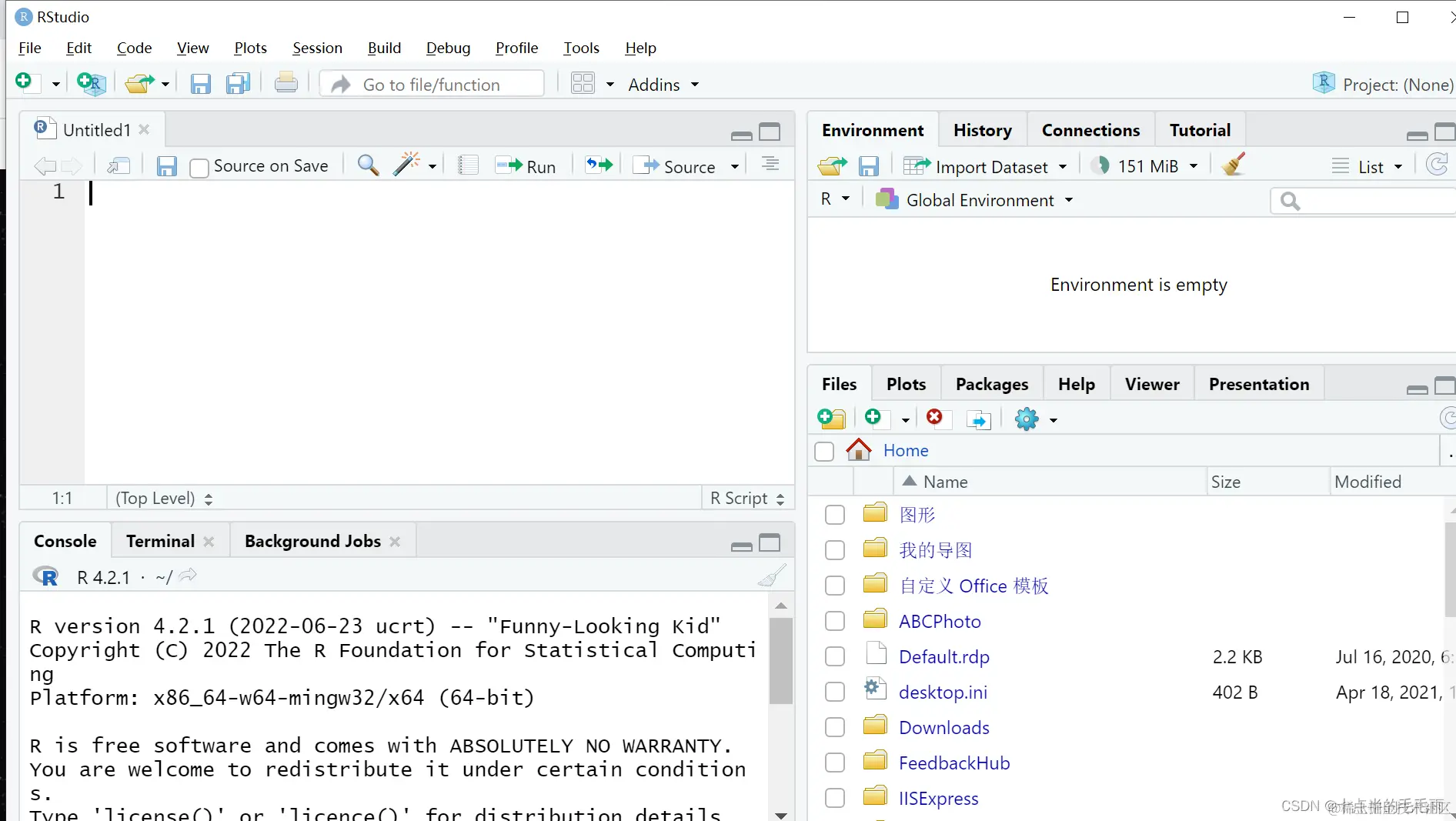
Task: Click the Find/Replace magnifier icon
Action: (368, 165)
